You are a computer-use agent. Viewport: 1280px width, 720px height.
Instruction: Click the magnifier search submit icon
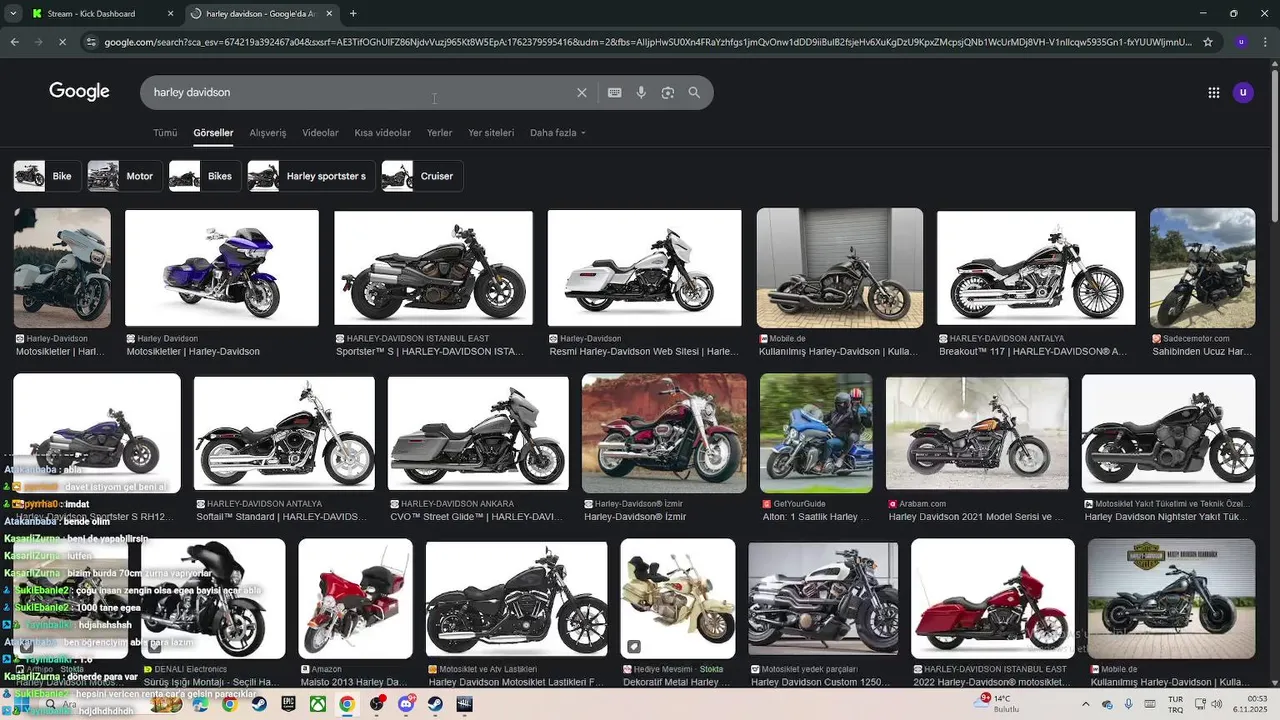(x=694, y=92)
